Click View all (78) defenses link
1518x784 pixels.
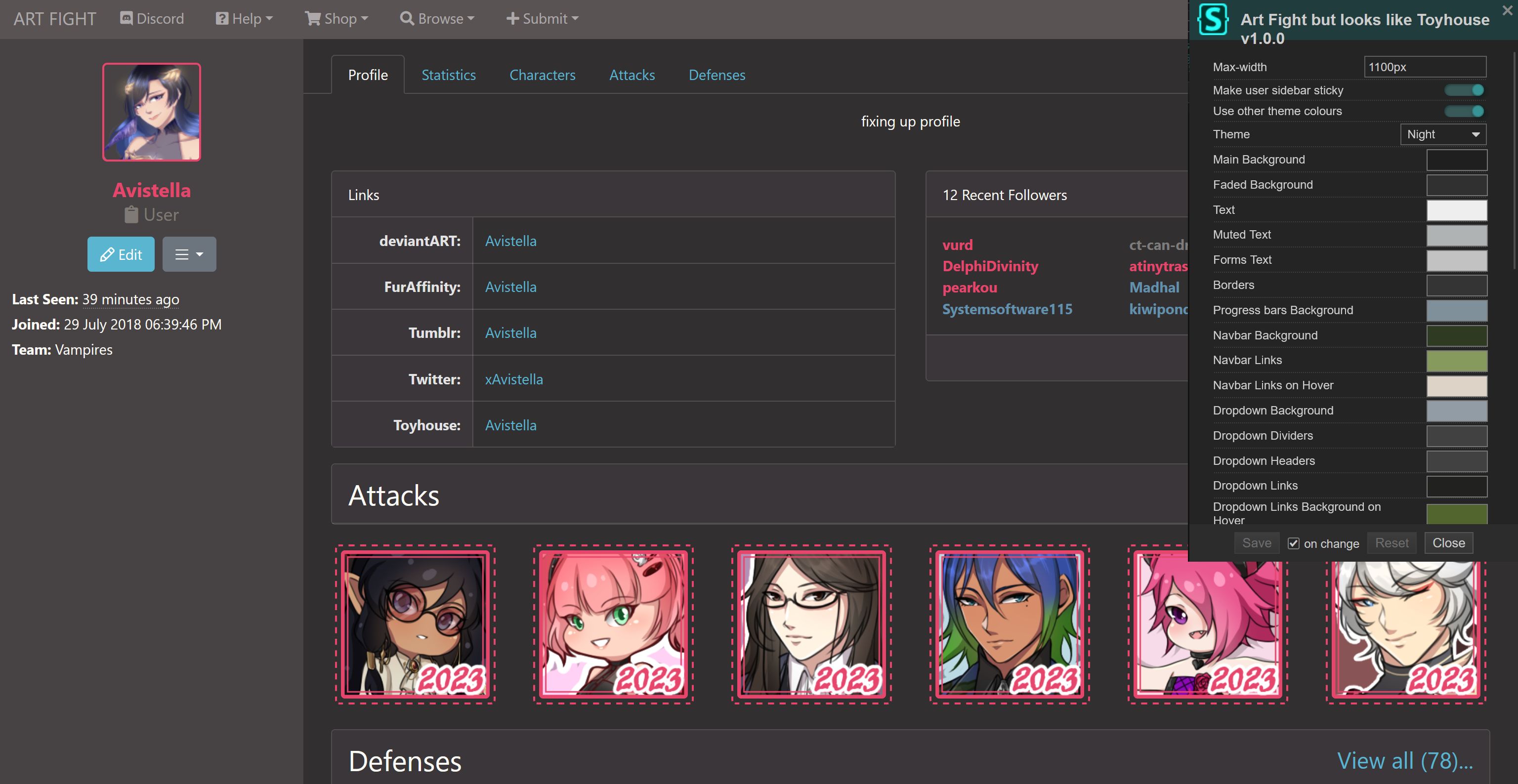[x=1405, y=761]
